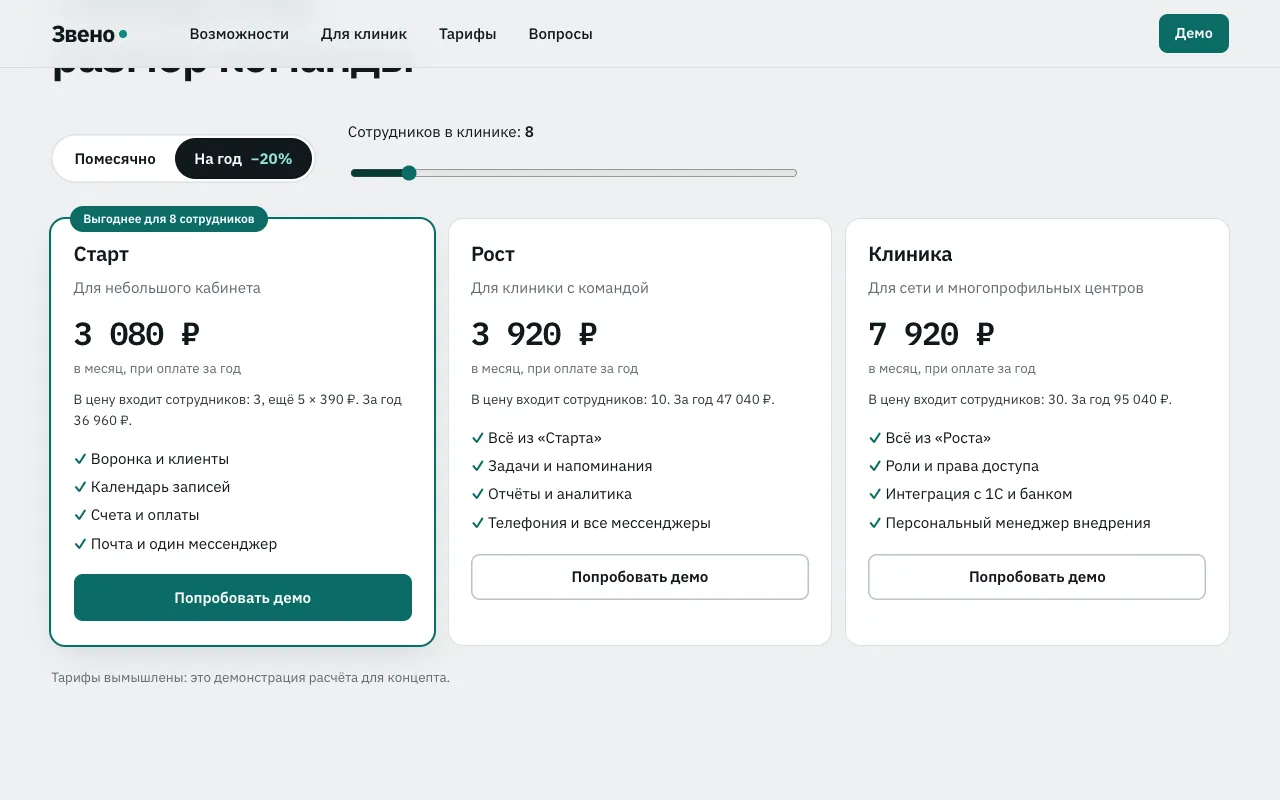
Task: Click the checkmark next to Счета и оплаты
Action: point(80,515)
